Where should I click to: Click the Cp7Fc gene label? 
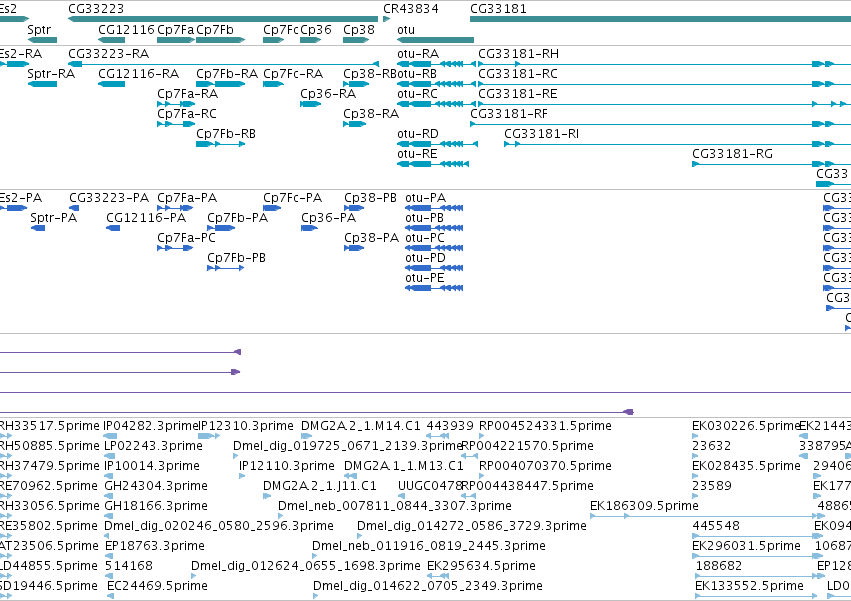tap(281, 30)
